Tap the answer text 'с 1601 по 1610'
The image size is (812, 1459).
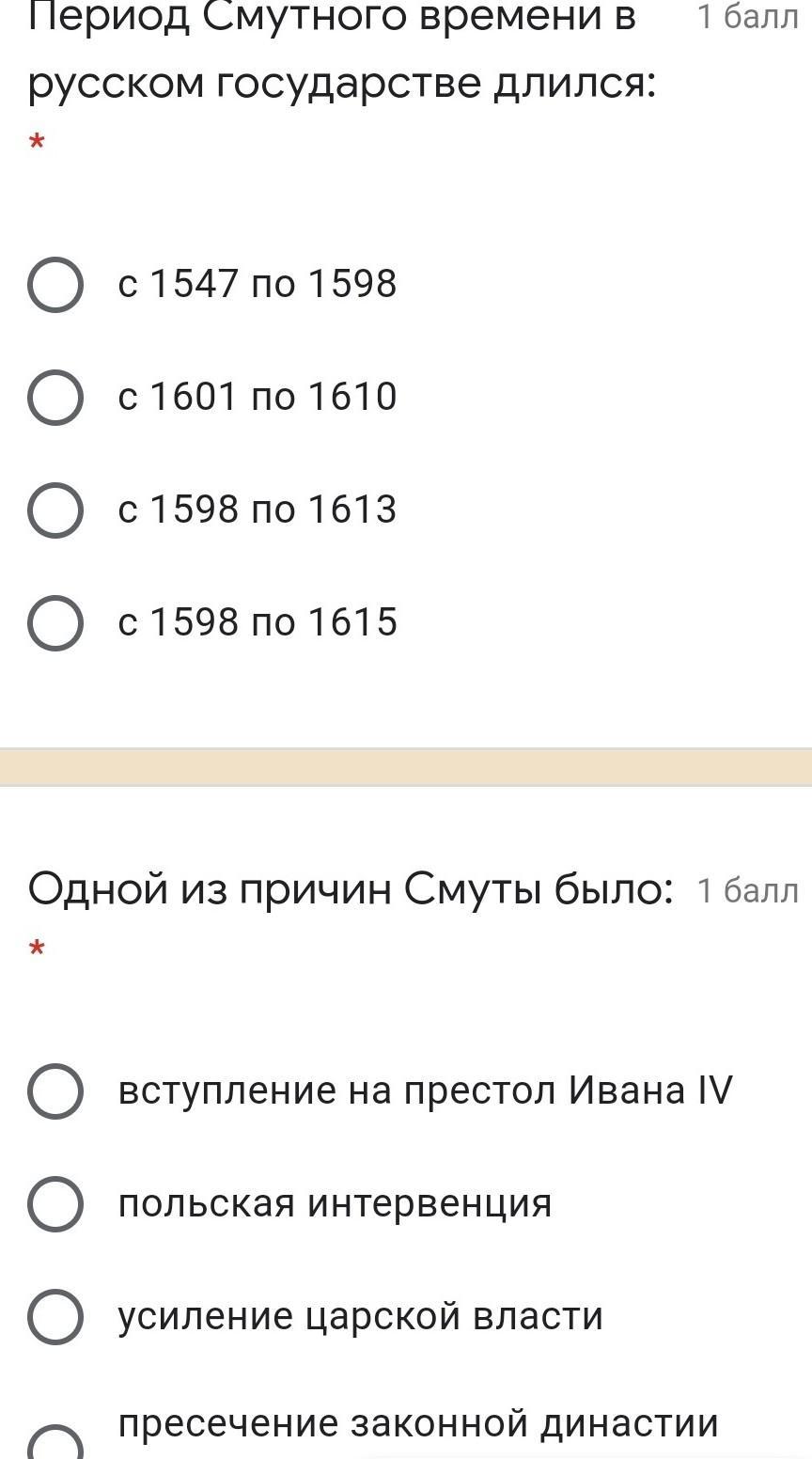[258, 397]
